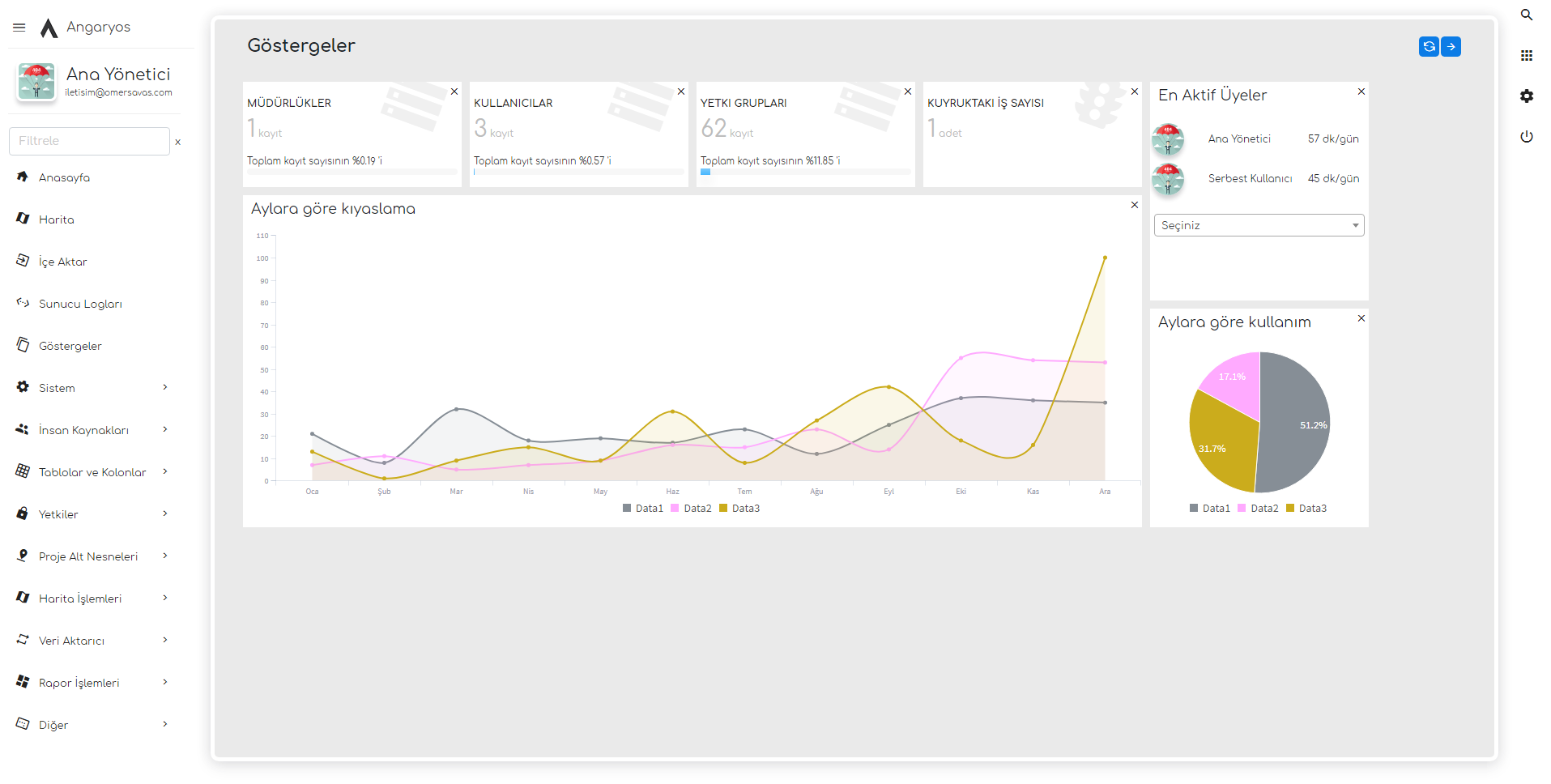Click the Filtrele input field
The image size is (1551, 784).
(89, 141)
